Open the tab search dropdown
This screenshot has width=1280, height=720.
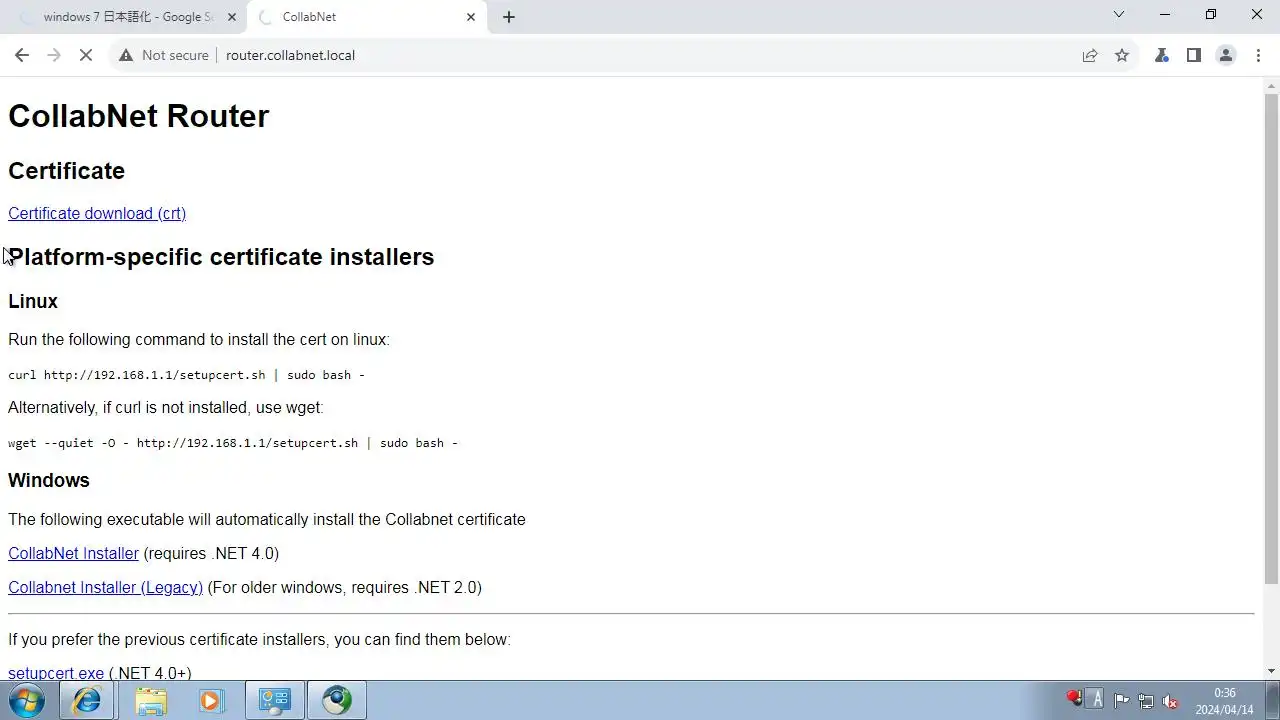1119,14
